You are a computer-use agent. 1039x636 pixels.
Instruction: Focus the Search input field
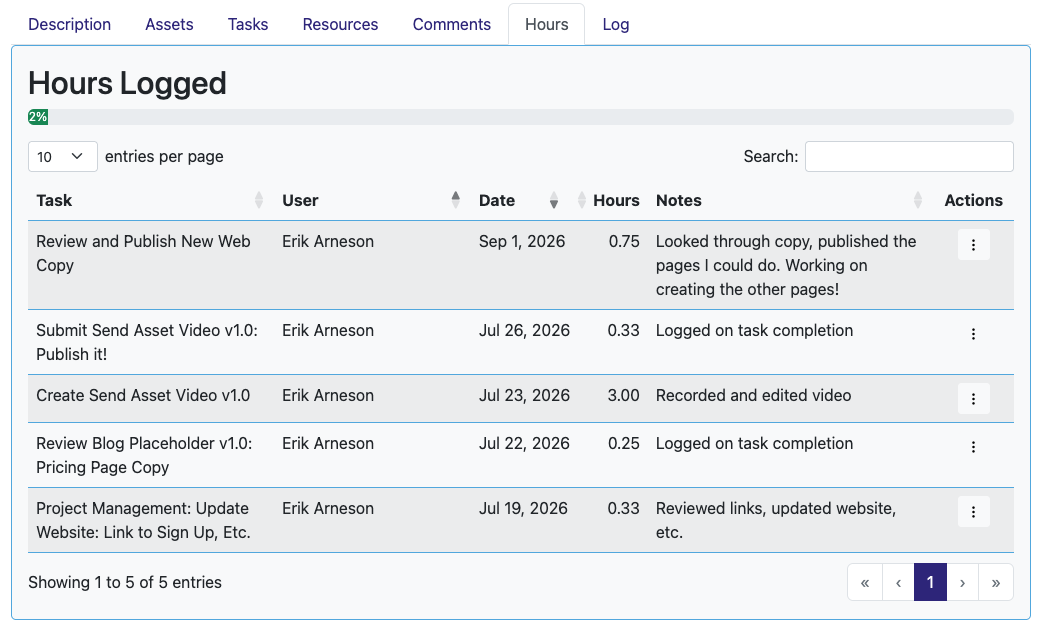pyautogui.click(x=909, y=156)
